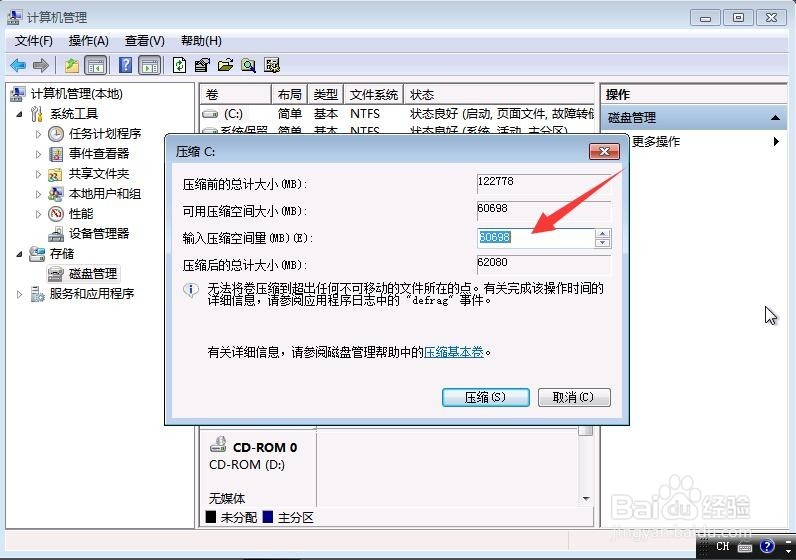
Task: Click the 磁盘管理 actions header
Action: pos(693,118)
